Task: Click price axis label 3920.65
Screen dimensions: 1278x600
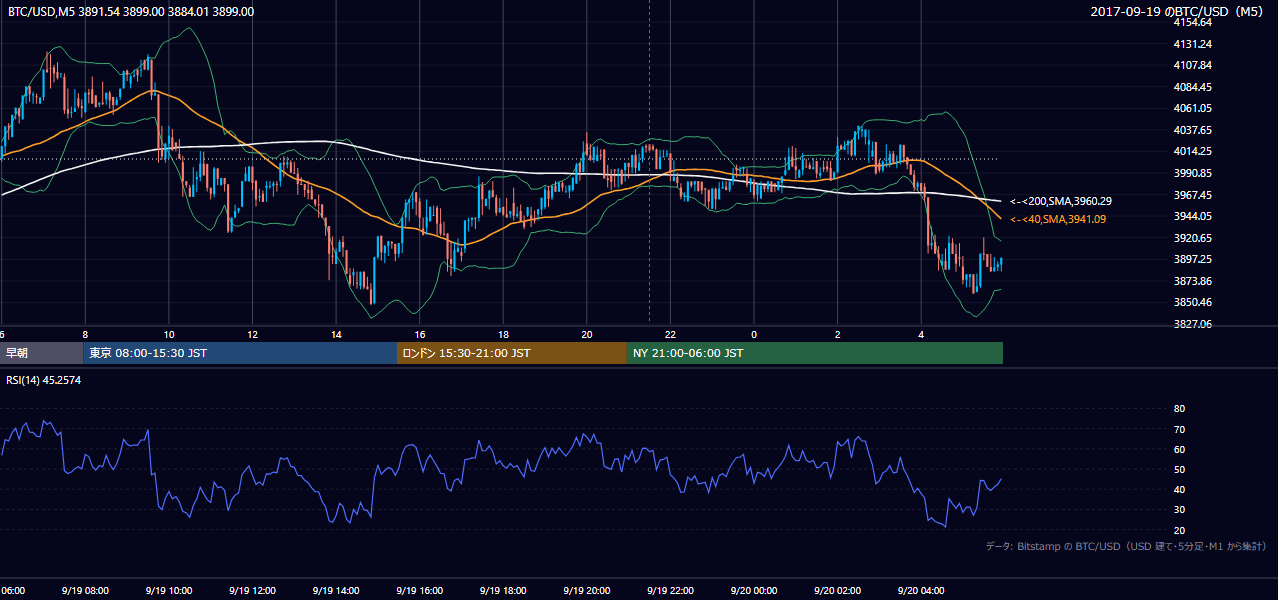Action: [x=1193, y=238]
